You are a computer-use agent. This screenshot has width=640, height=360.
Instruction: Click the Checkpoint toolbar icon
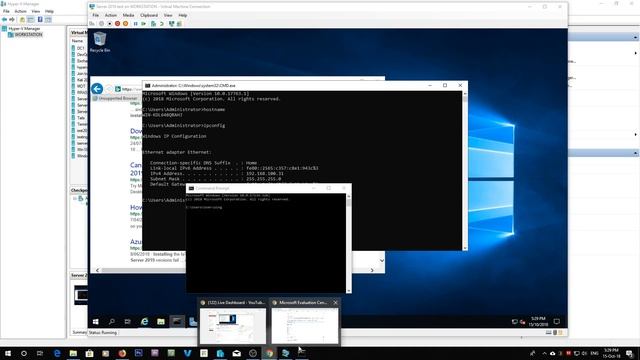[153, 24]
